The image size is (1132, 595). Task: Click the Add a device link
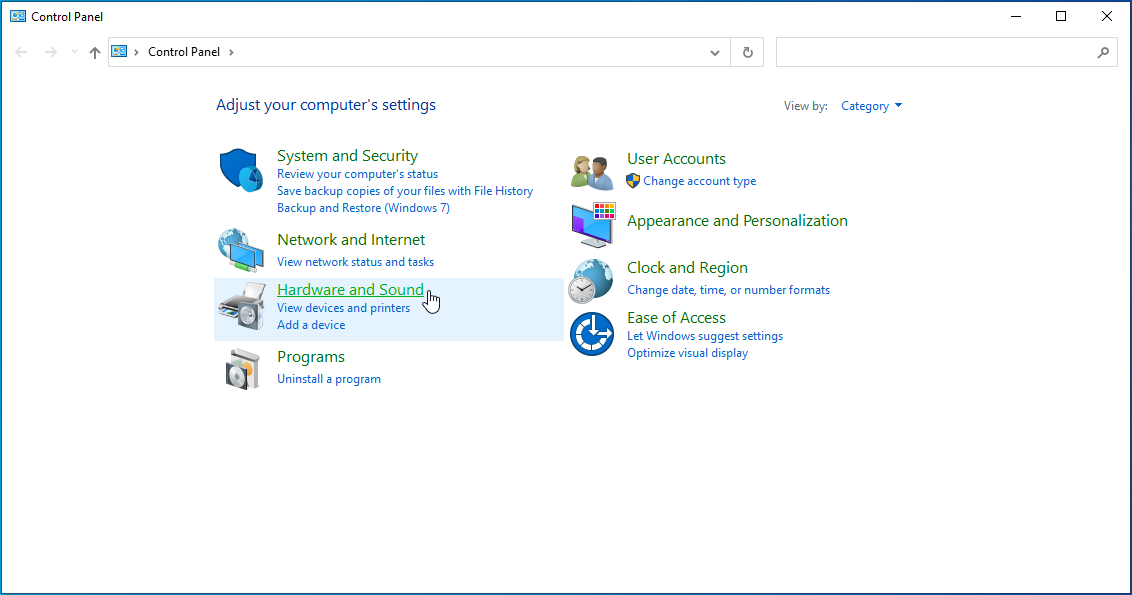(311, 325)
